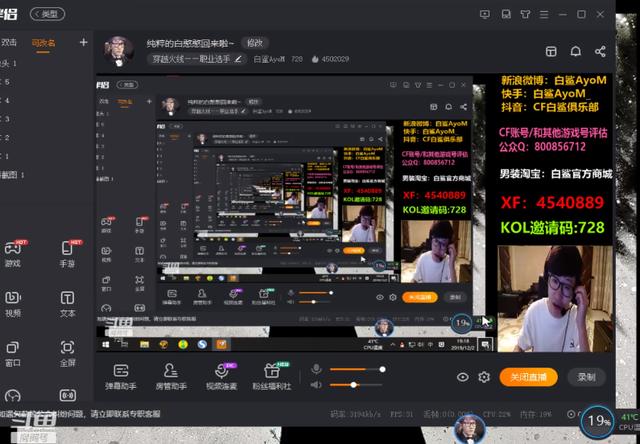The height and width of the screenshot is (444, 640).
Task: Open File Explorer in the largest preview taskbar
Action: (x=144, y=345)
